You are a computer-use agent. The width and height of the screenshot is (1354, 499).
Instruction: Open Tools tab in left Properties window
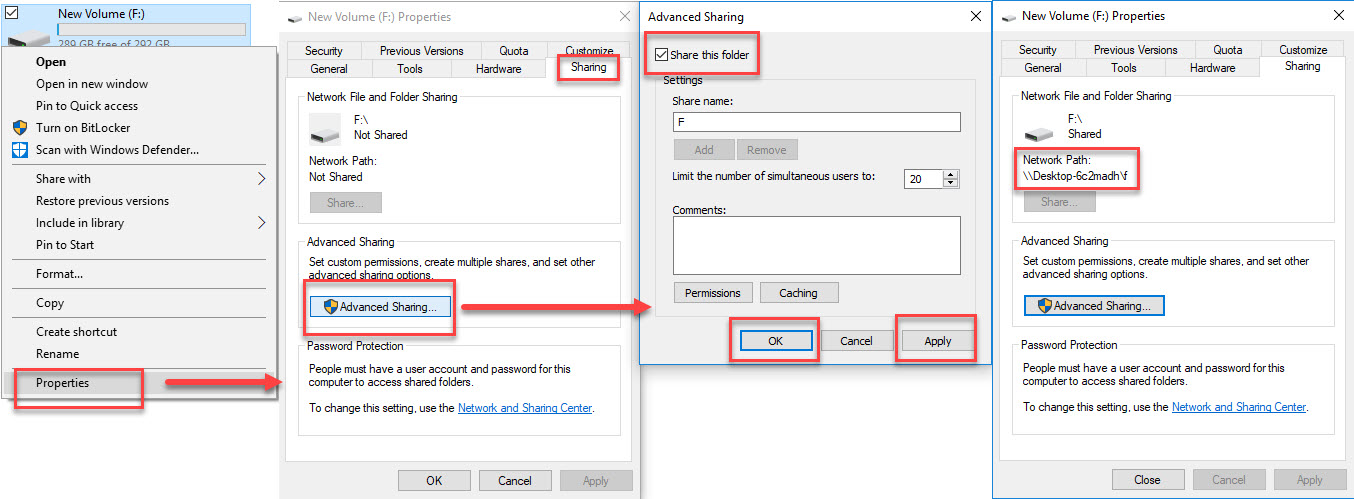coord(410,69)
